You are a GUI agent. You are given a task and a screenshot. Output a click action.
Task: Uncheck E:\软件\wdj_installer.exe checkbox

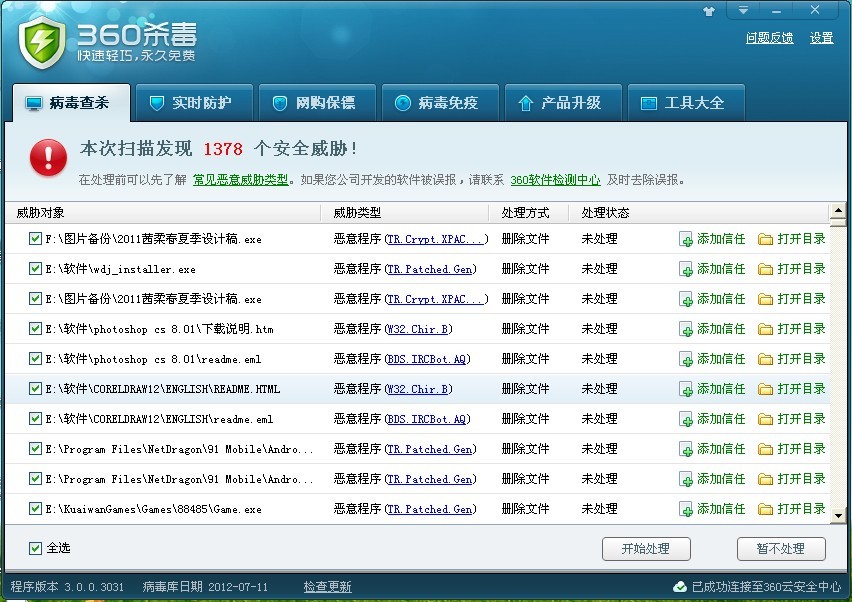click(35, 268)
